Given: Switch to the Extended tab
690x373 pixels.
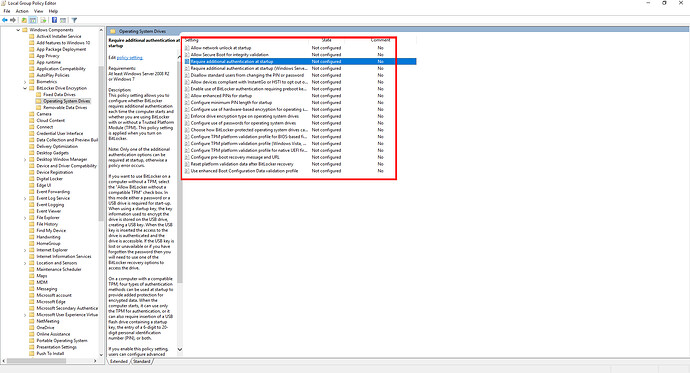Looking at the screenshot, I should (119, 362).
